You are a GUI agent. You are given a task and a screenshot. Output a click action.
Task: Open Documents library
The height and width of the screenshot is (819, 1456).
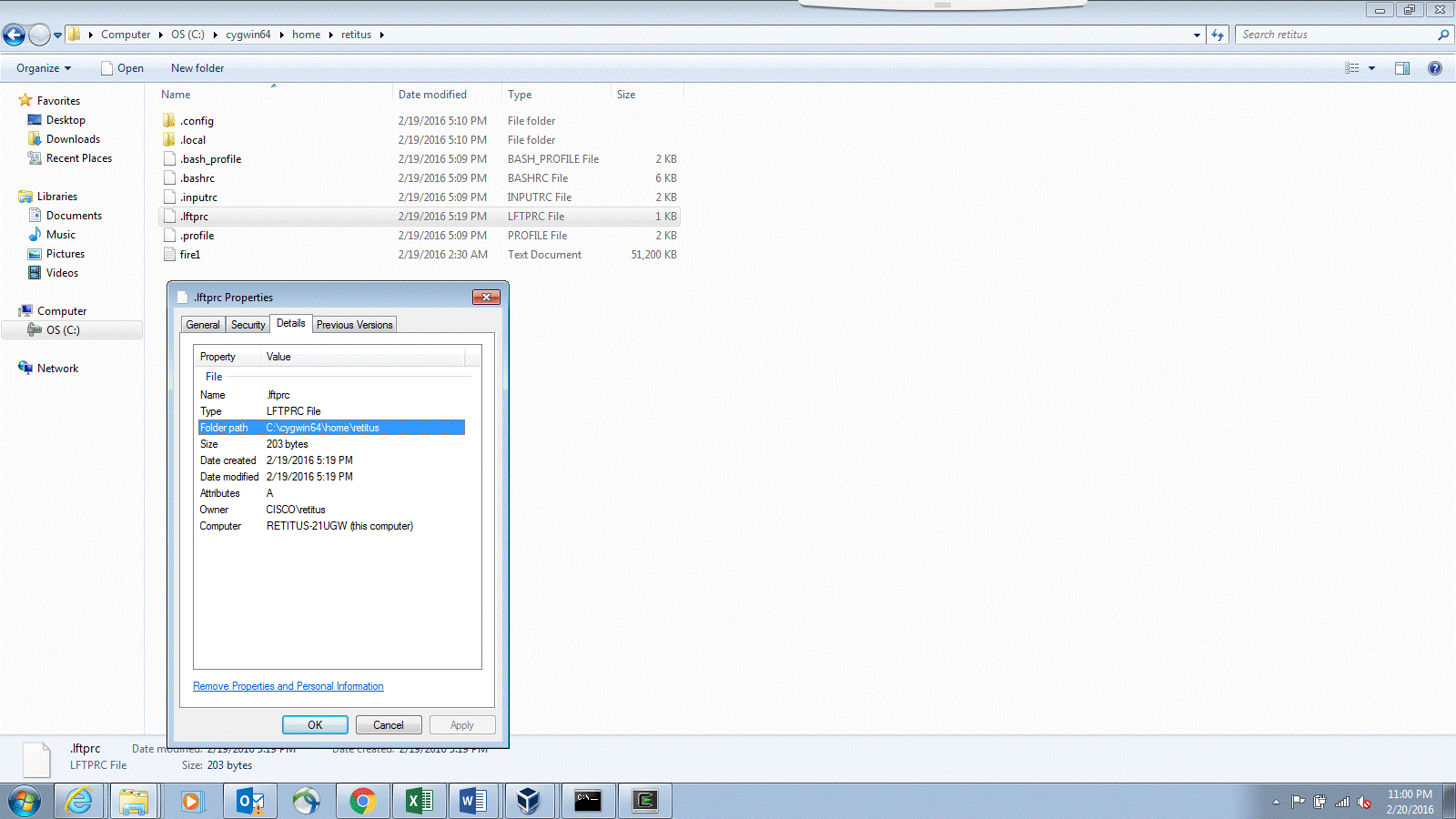point(74,216)
